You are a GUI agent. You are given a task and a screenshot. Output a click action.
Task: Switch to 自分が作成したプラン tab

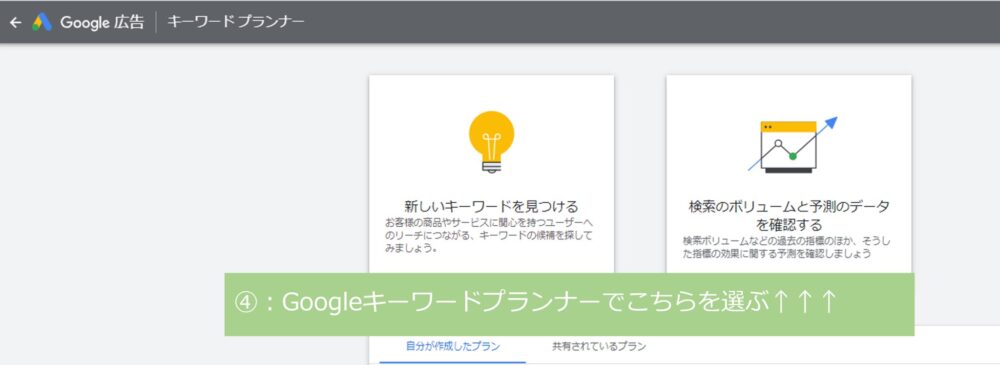(x=453, y=346)
